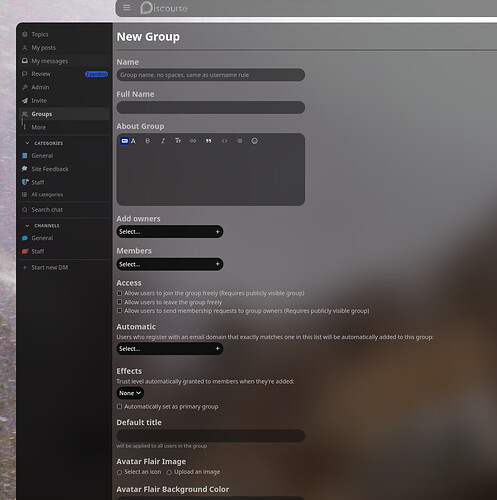The width and height of the screenshot is (497, 500).
Task: Focus the Full Name input field
Action: (x=211, y=107)
